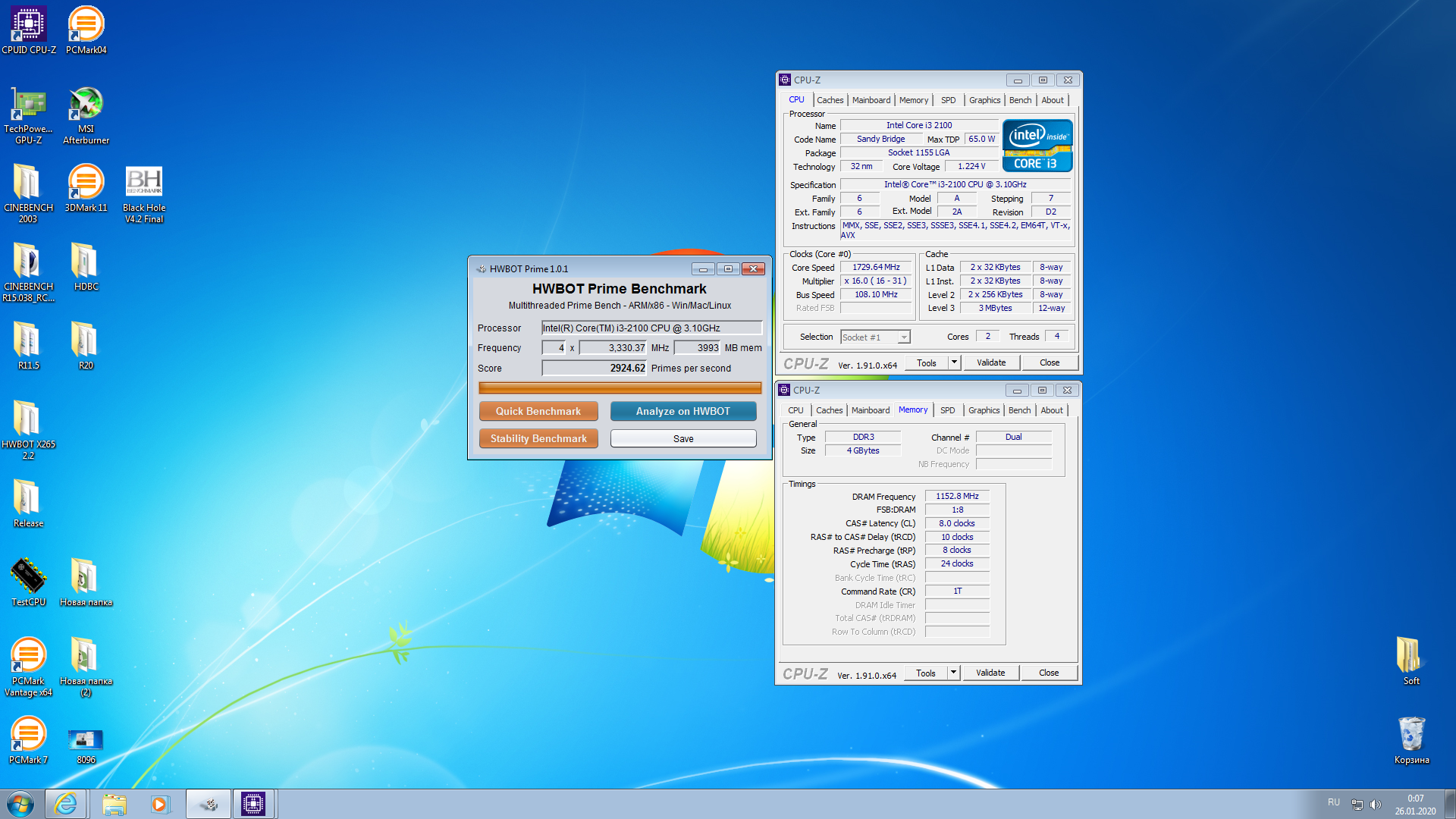Start Stability Benchmark in HWBOT Prime

(538, 438)
